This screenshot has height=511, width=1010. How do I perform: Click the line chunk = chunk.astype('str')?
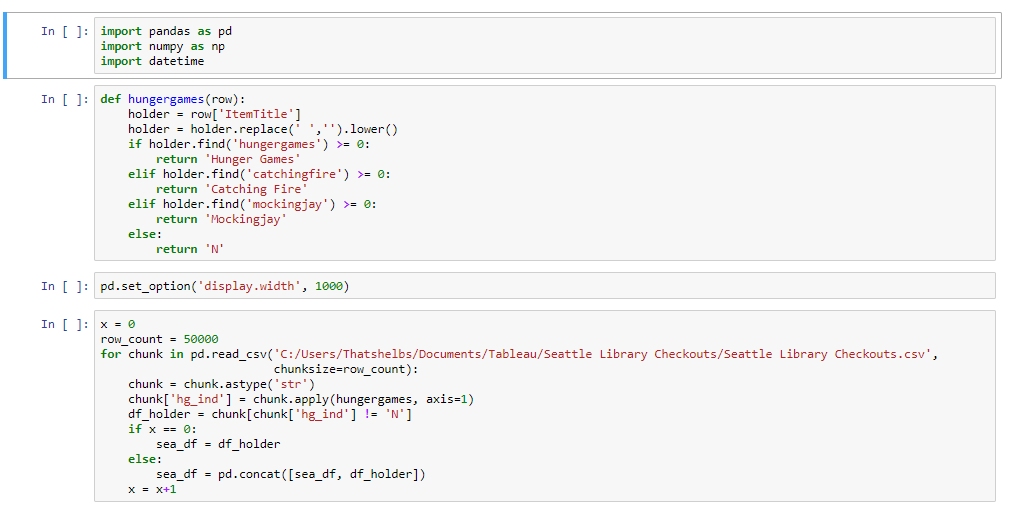click(x=222, y=384)
